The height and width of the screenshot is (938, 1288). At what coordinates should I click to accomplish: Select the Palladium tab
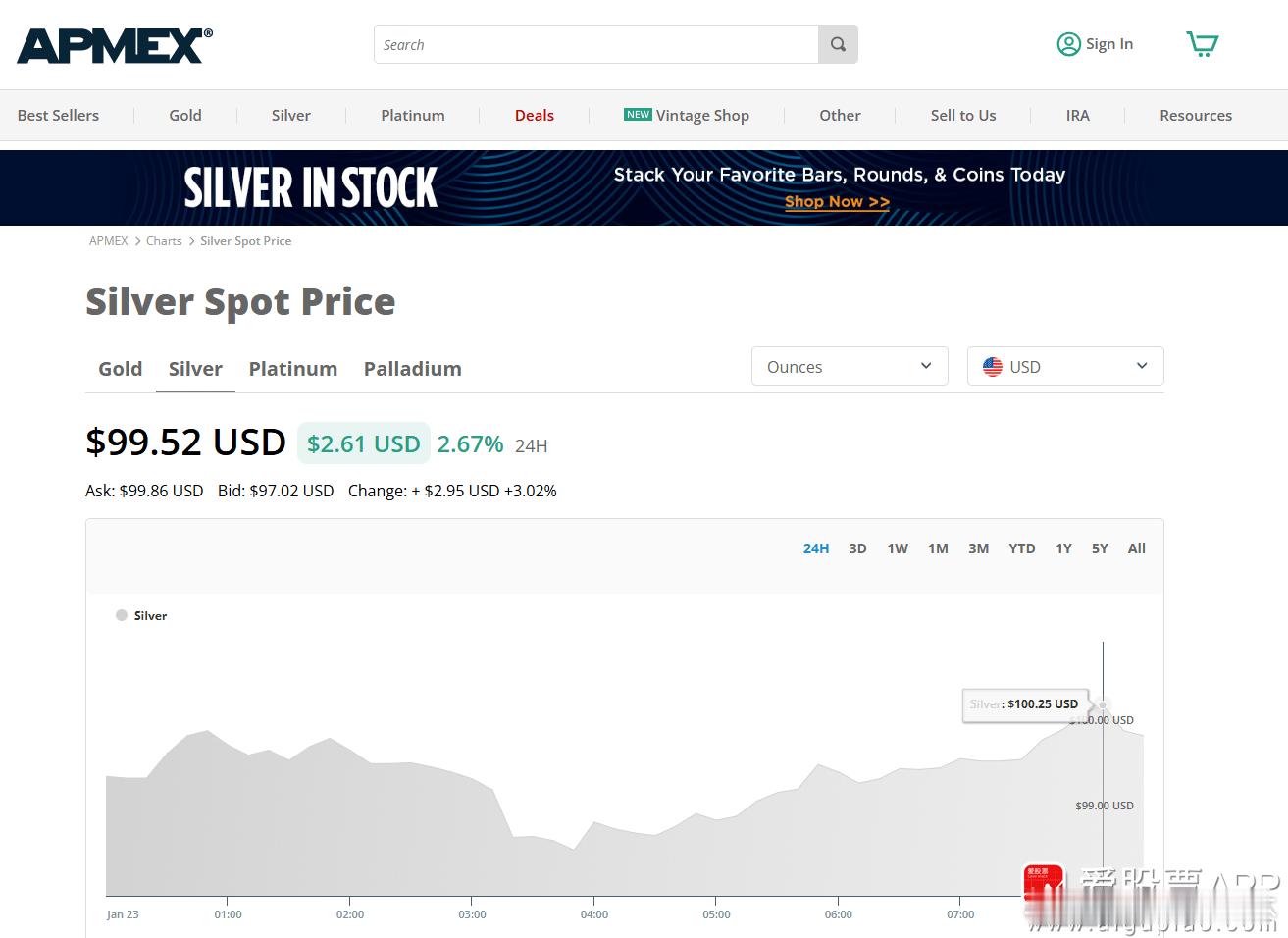tap(412, 369)
